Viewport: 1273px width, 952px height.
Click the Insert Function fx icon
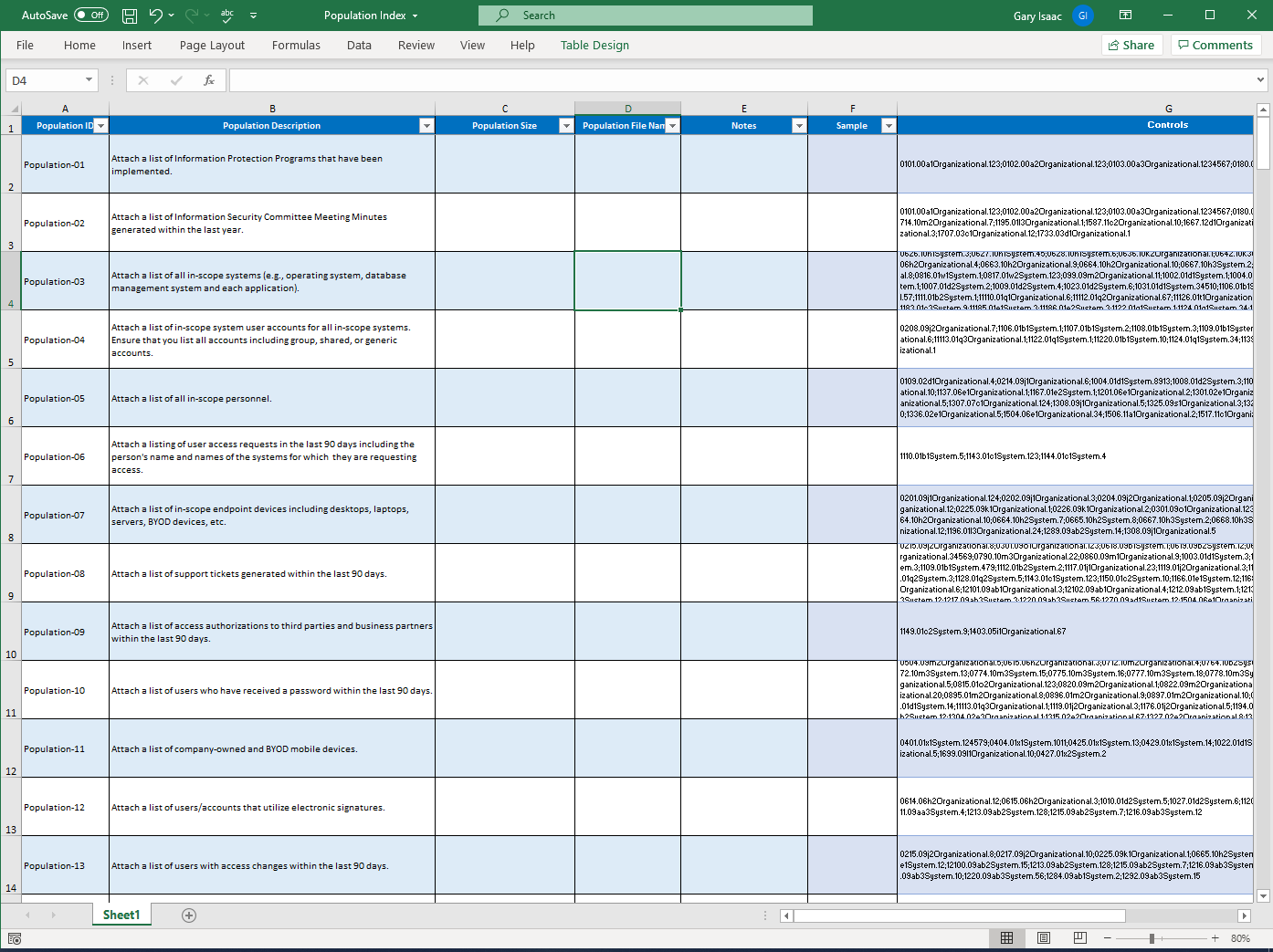[209, 80]
